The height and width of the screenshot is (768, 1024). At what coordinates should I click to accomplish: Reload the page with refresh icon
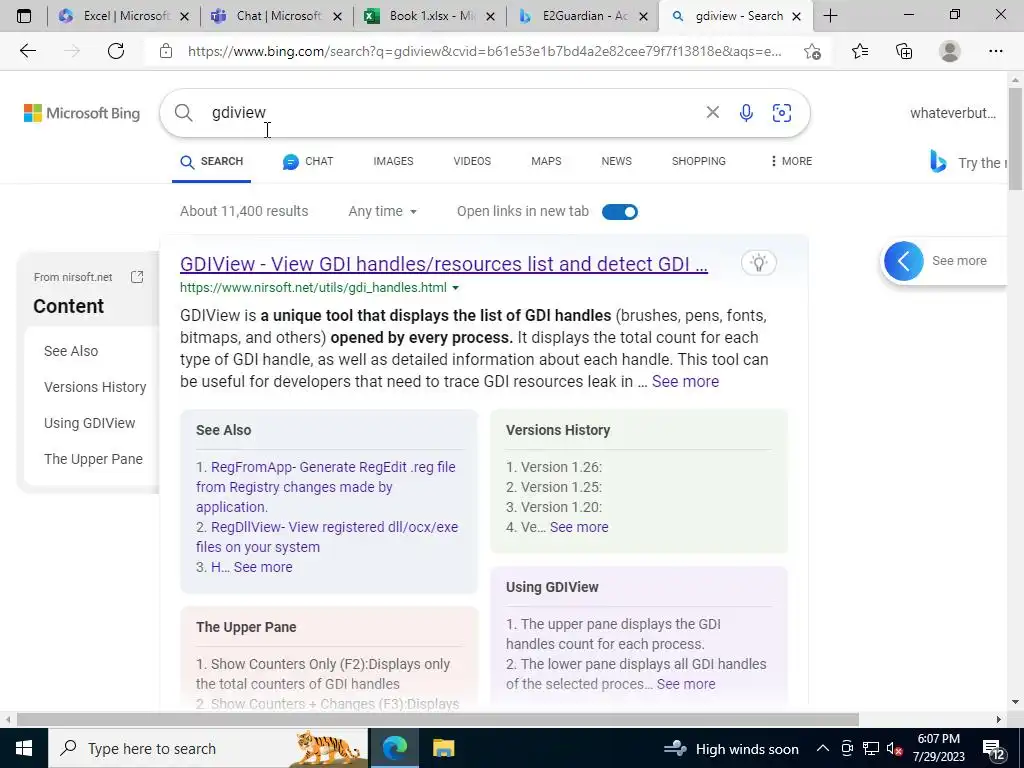(116, 51)
